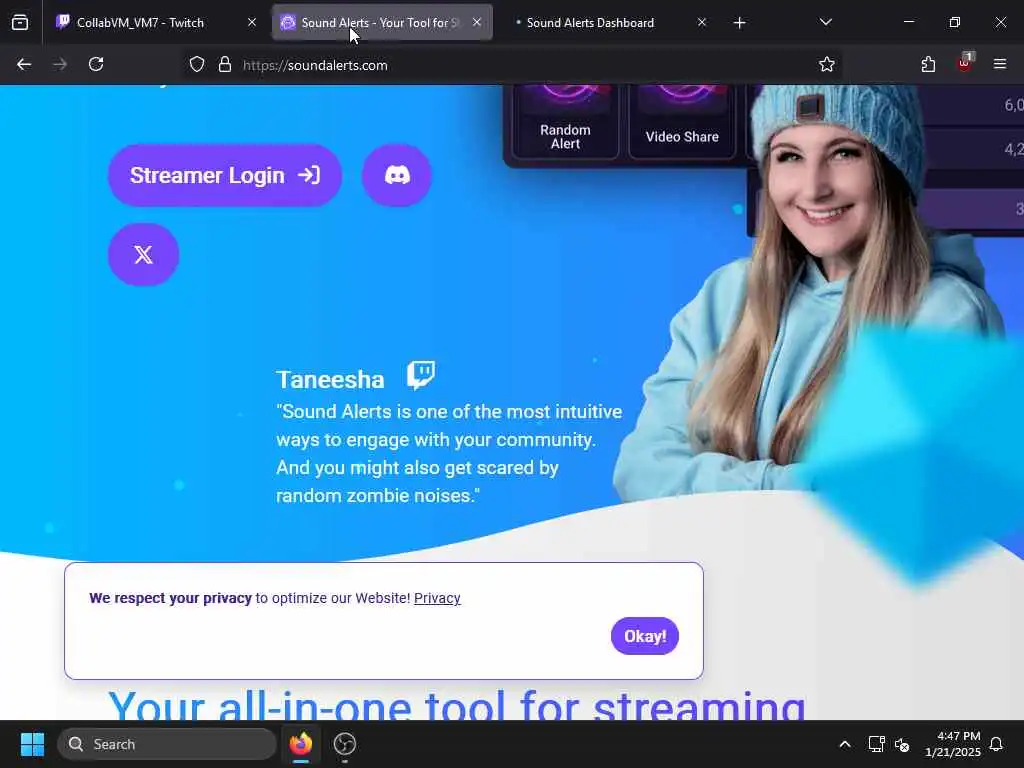
Task: Close the CollabVM_VM7 Twitch tab
Action: (x=252, y=22)
